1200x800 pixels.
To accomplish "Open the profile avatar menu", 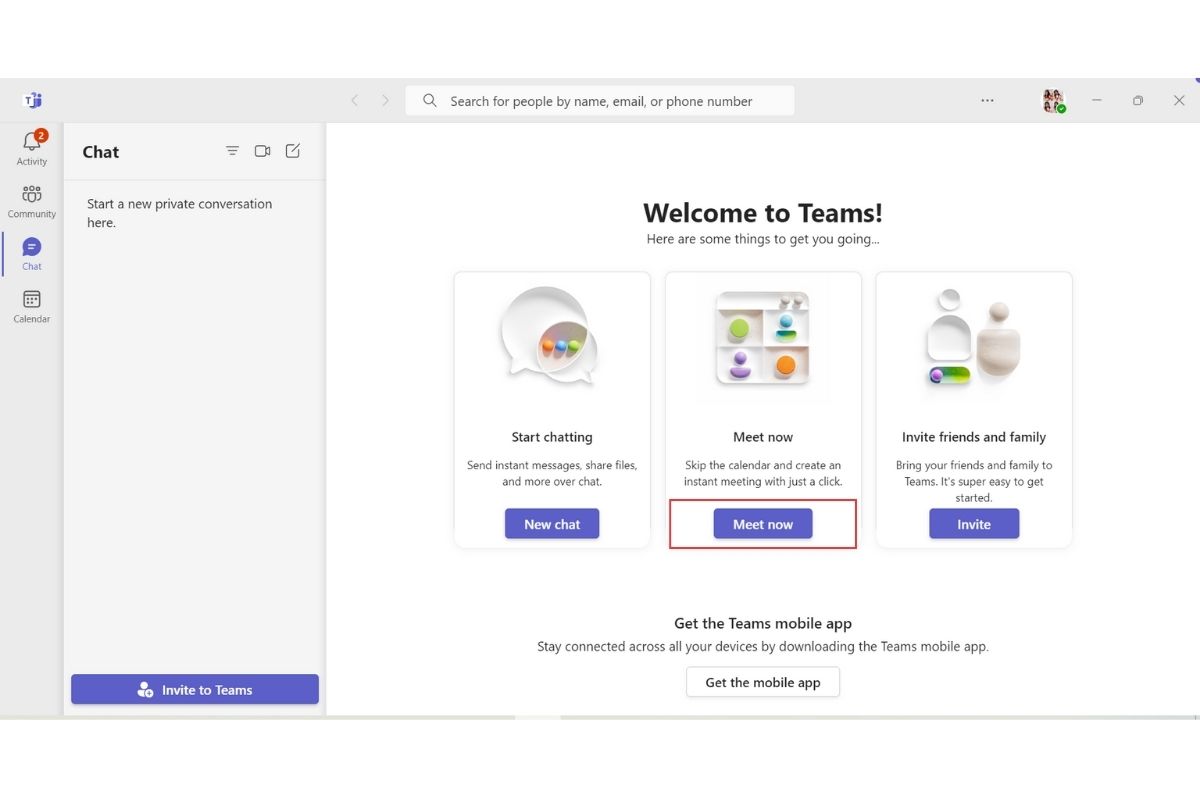I will [1054, 100].
